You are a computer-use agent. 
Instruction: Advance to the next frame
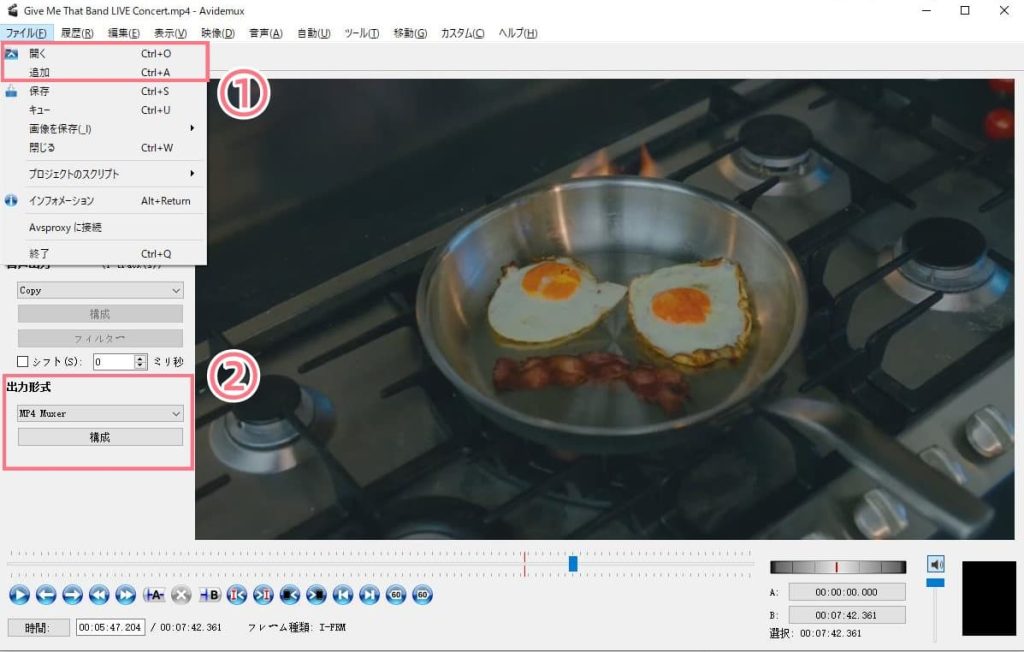point(72,595)
